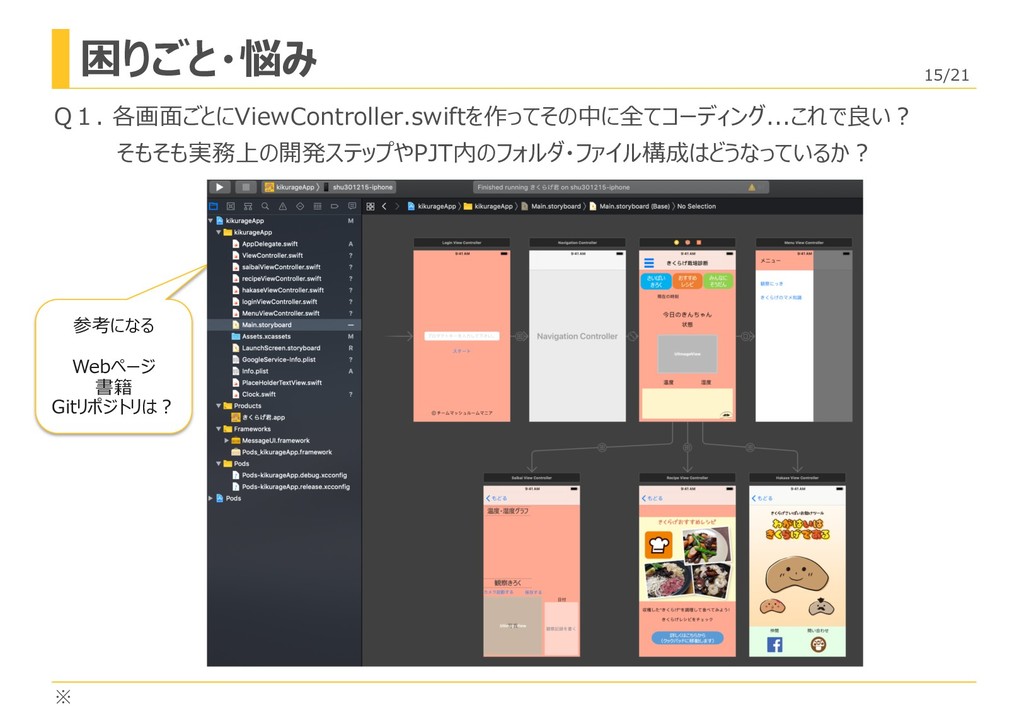
Task: Select the Project navigator folder icon
Action: 213,206
